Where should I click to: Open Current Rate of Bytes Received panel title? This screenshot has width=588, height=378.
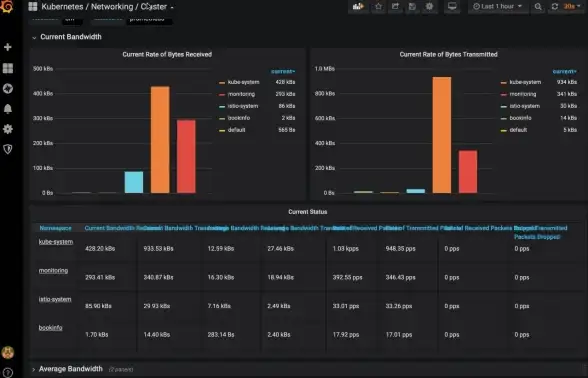pyautogui.click(x=167, y=54)
